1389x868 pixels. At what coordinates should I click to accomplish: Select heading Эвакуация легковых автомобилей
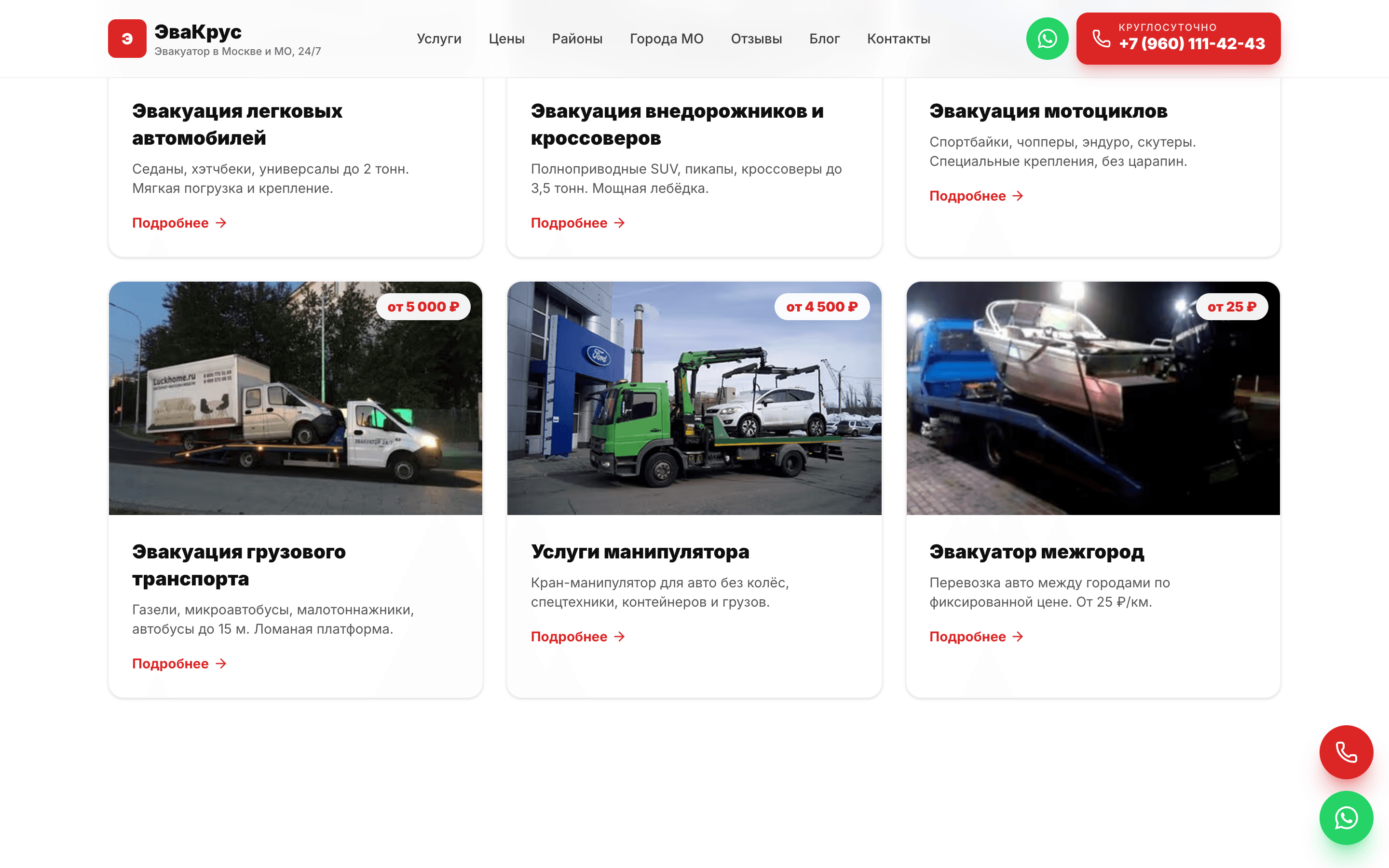tap(237, 124)
